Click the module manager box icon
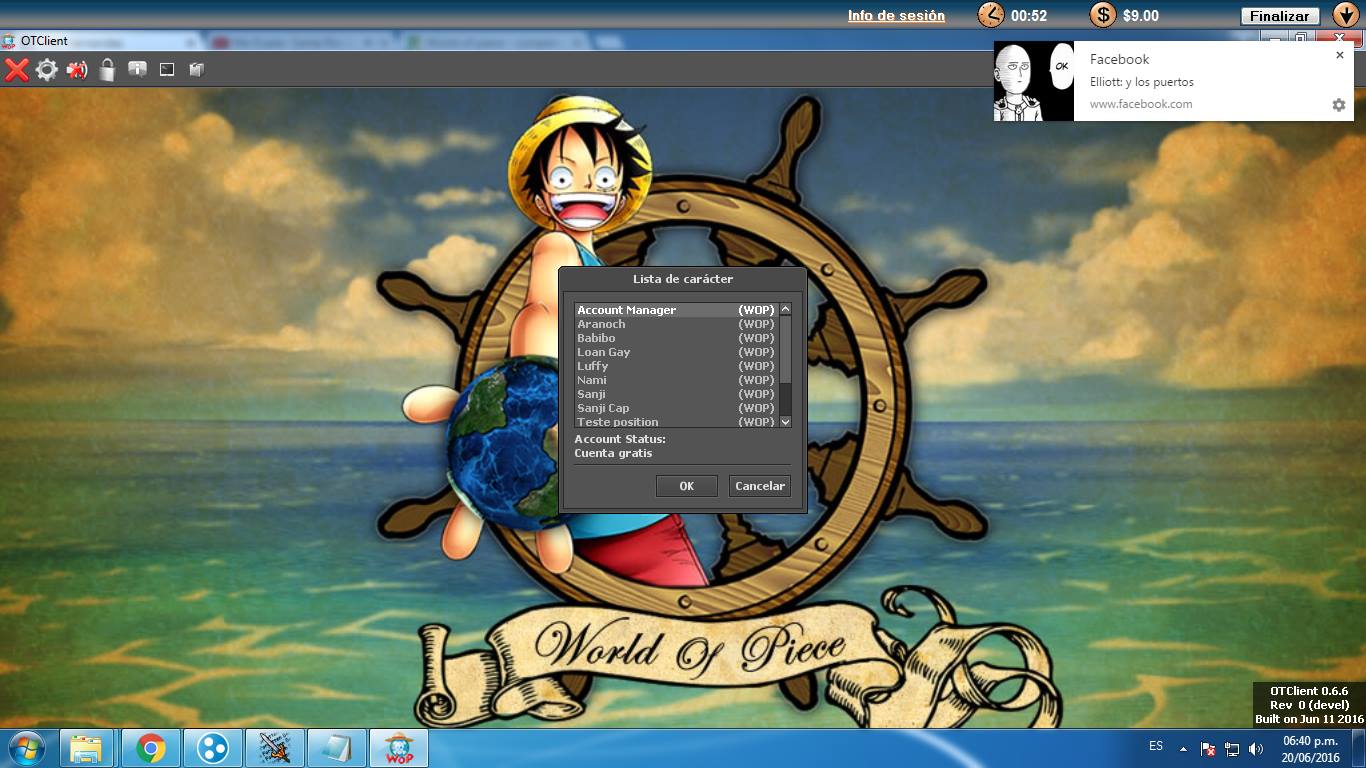 (x=197, y=69)
